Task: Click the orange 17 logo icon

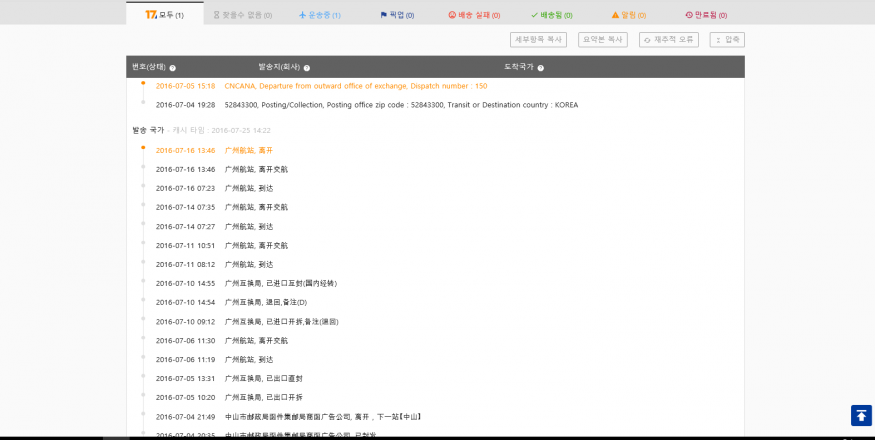Action: click(150, 15)
